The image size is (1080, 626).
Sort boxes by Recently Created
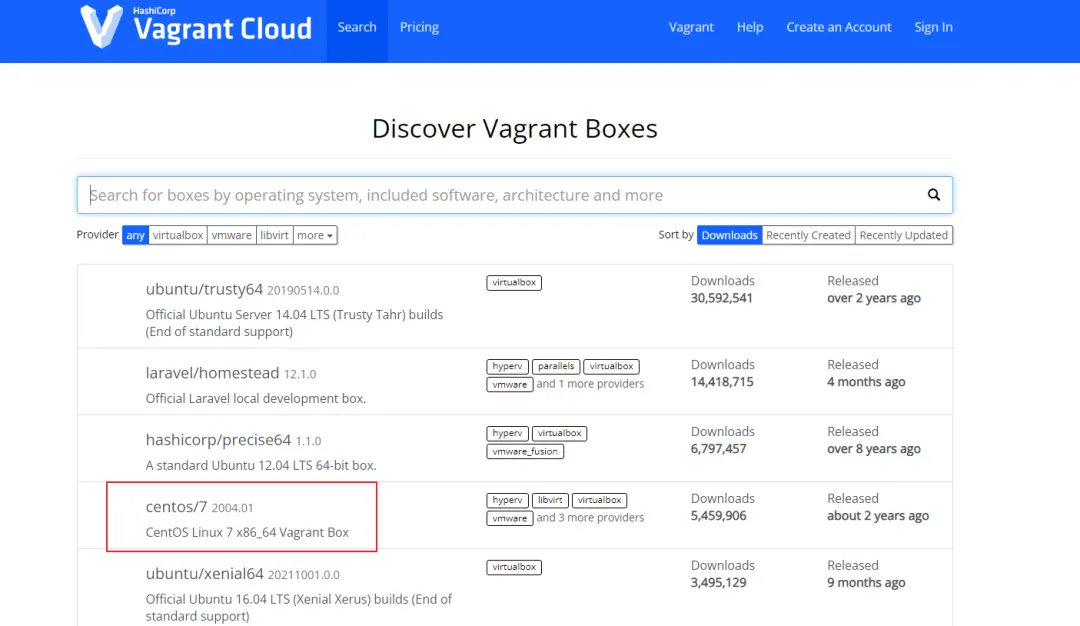[808, 235]
